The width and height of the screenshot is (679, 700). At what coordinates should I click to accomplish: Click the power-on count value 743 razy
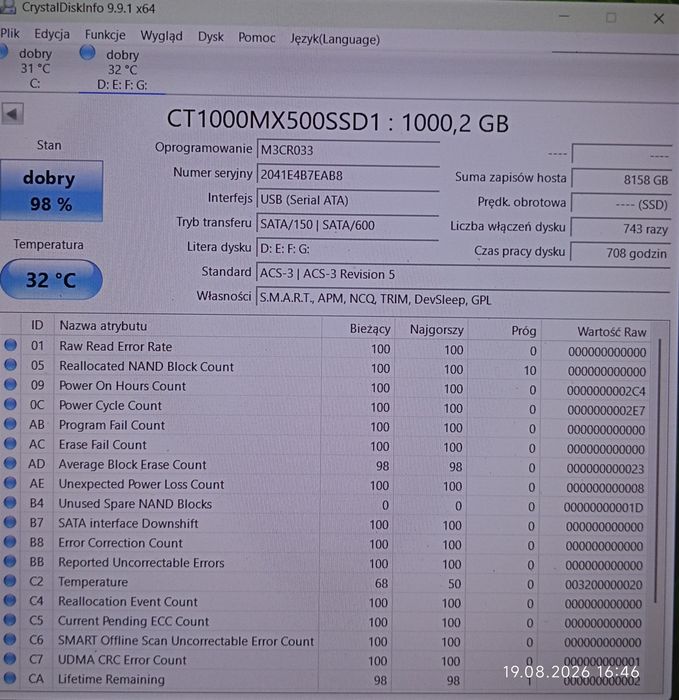coord(621,229)
